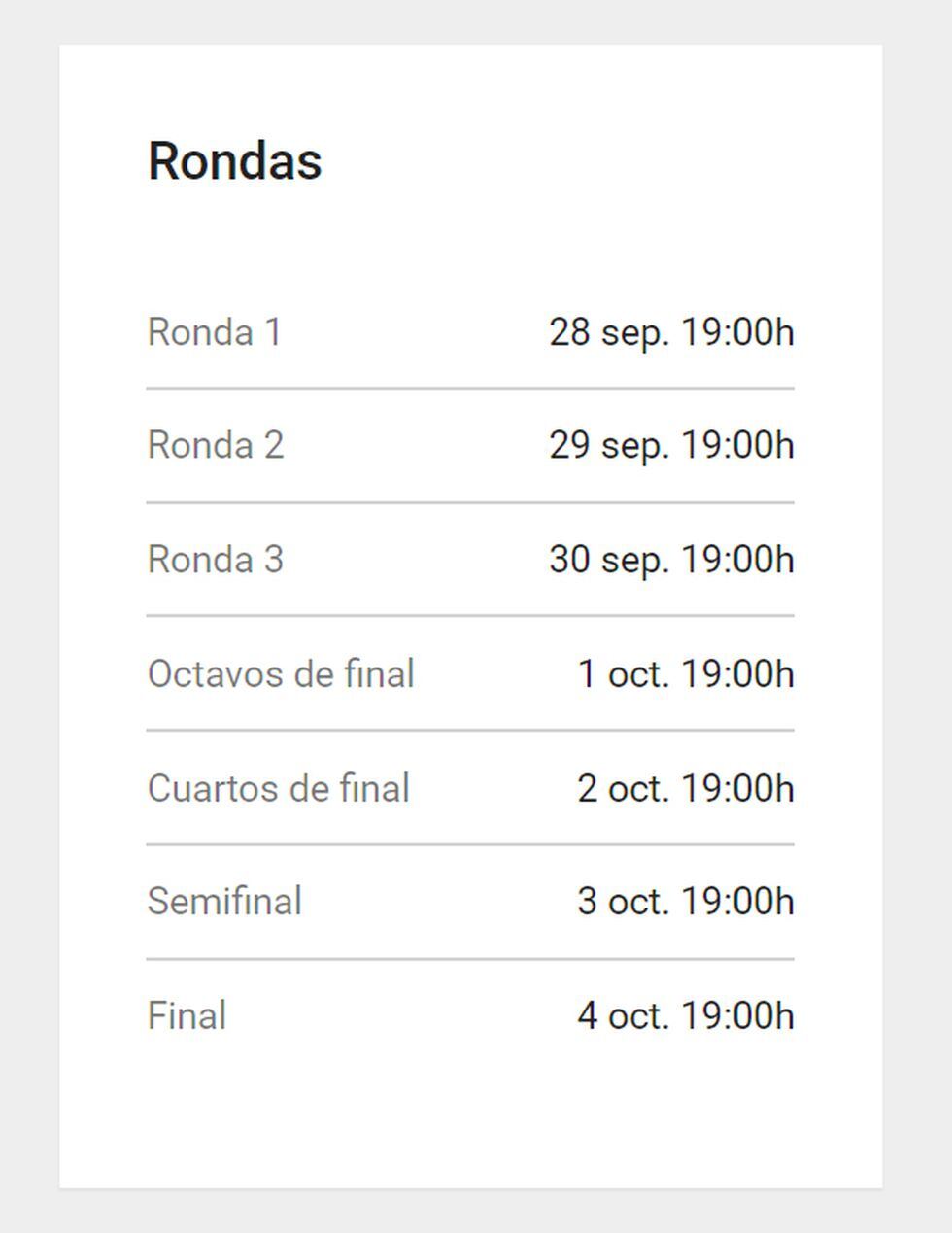This screenshot has height=1233, width=952.
Task: Click the divider below Ronda 3
Action: pos(470,616)
